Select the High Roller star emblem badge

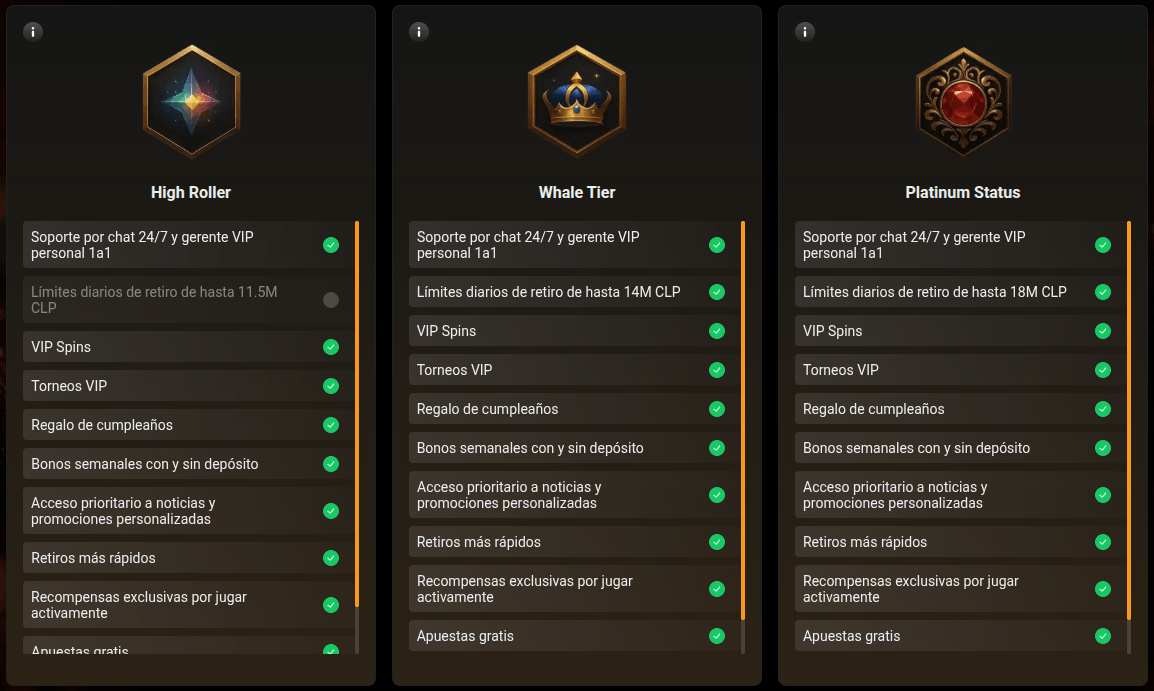191,101
